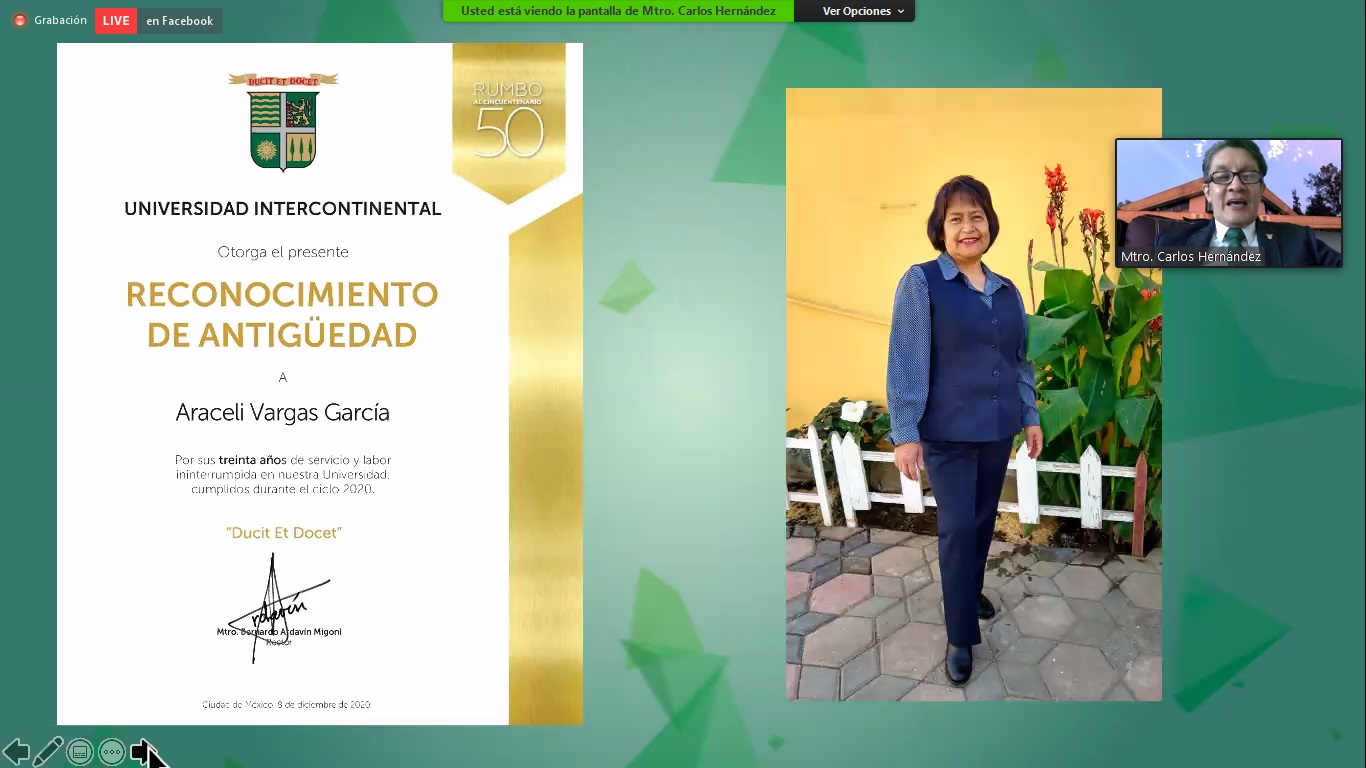Click the 'en Facebook' live stream label
Screen dimensions: 1366x768
pyautogui.click(x=180, y=21)
